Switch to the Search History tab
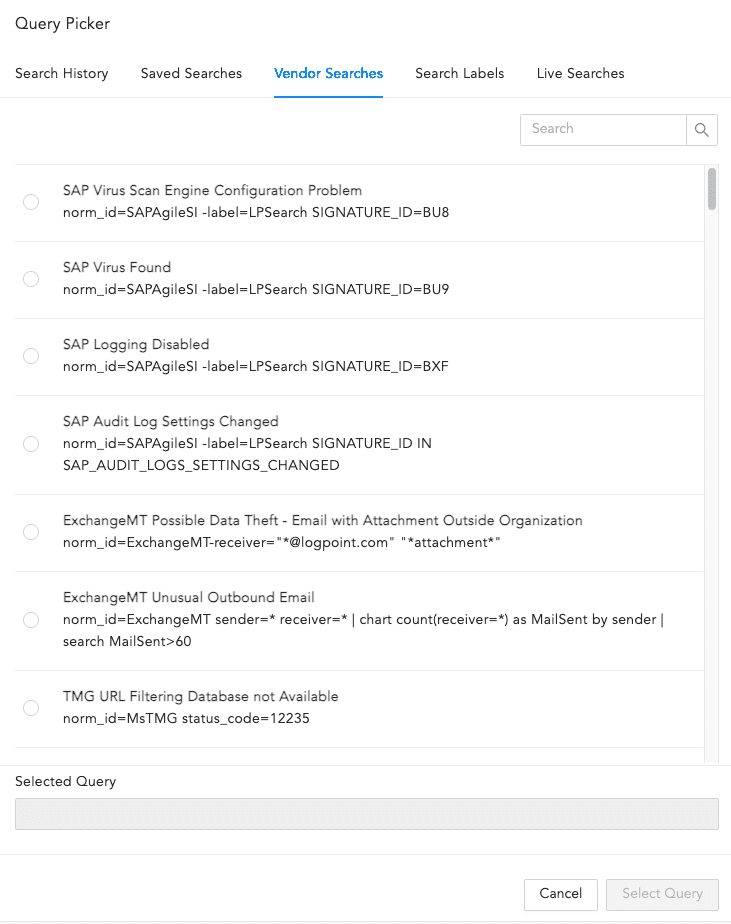This screenshot has width=731, height=924. tap(62, 73)
